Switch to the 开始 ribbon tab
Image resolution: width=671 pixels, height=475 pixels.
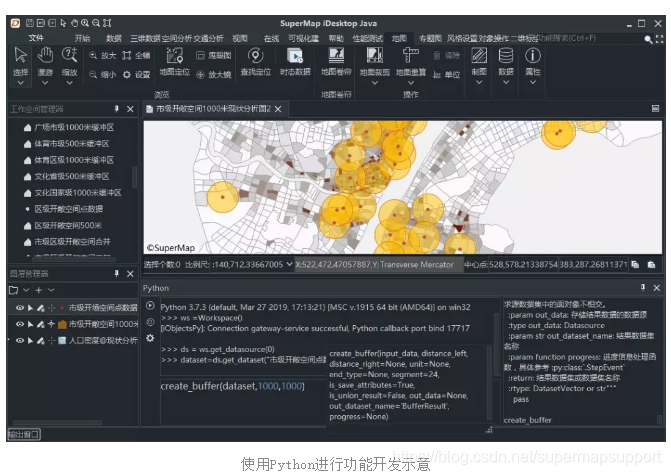coord(82,39)
